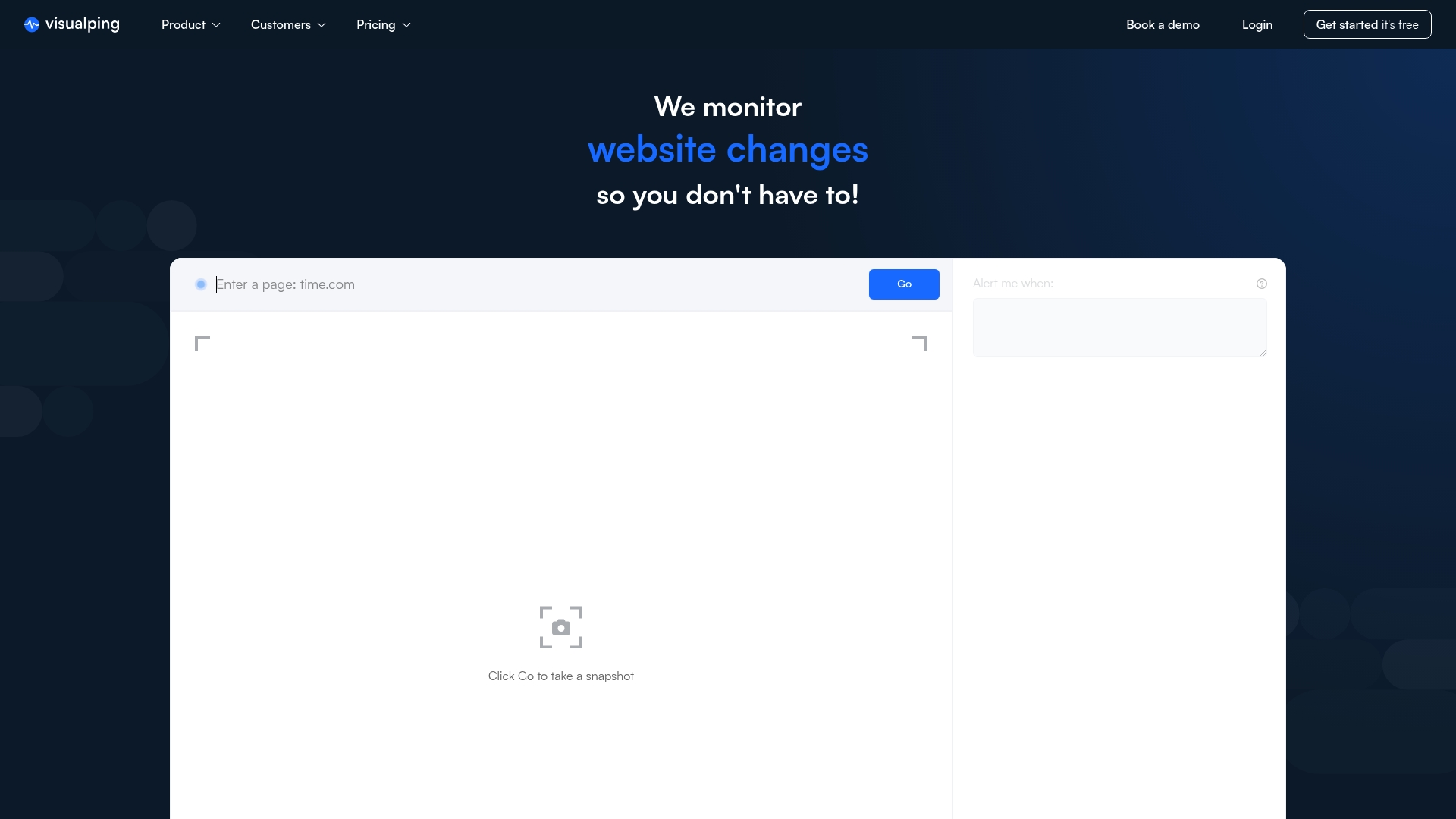Click the top-right crop corner marker
This screenshot has width=1456, height=819.
pyautogui.click(x=920, y=344)
